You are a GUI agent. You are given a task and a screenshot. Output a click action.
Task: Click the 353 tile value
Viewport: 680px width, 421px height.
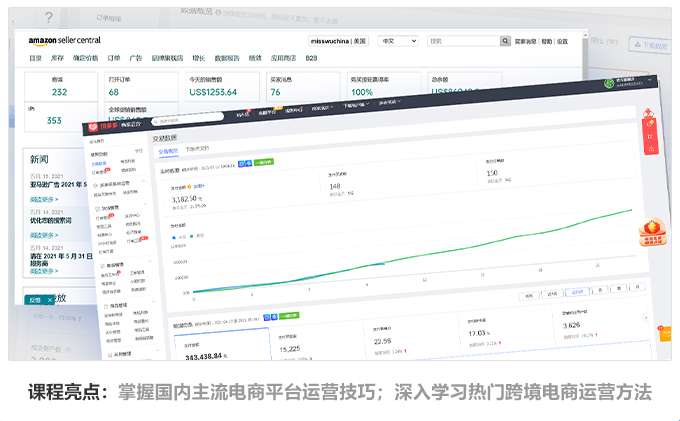click(54, 121)
